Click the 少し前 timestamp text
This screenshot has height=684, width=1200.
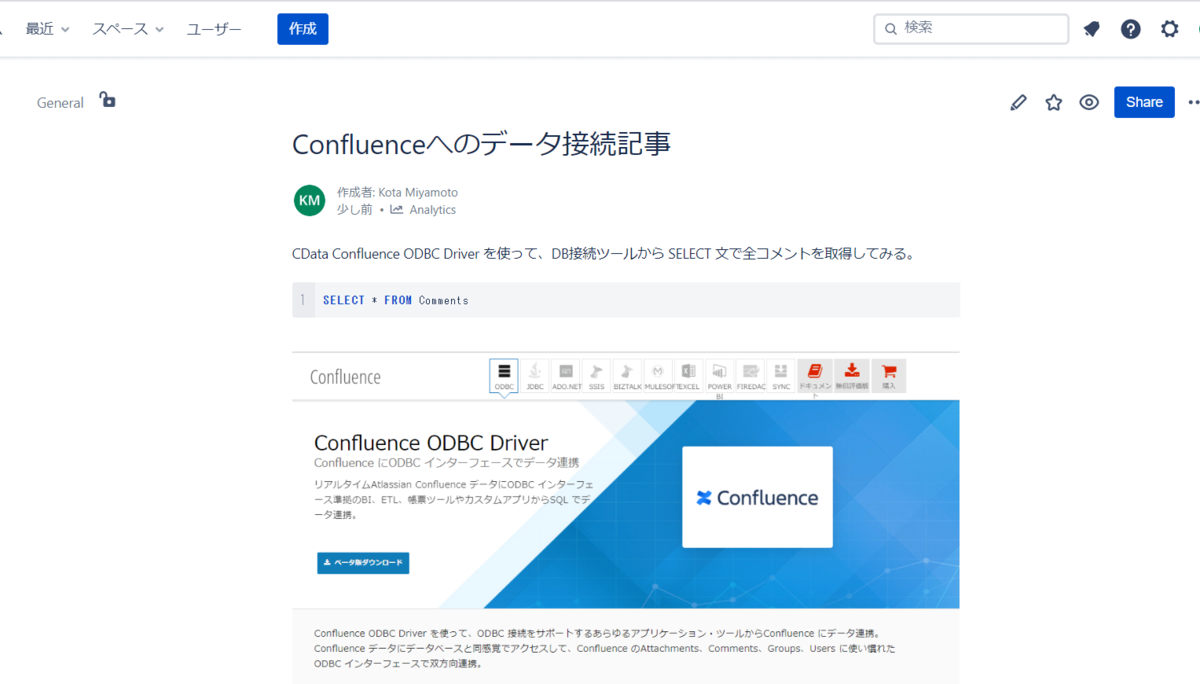pyautogui.click(x=354, y=210)
